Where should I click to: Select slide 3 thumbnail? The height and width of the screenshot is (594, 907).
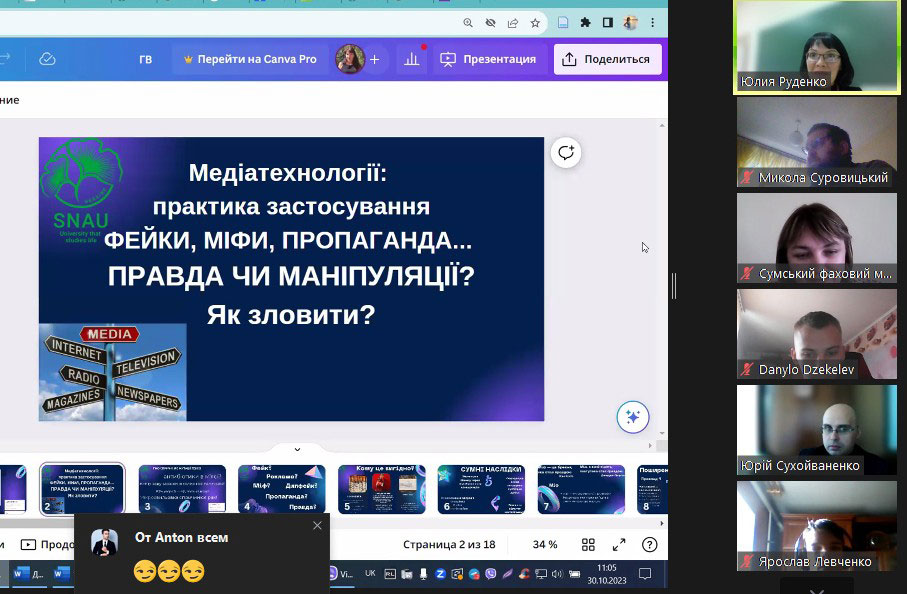pyautogui.click(x=182, y=489)
